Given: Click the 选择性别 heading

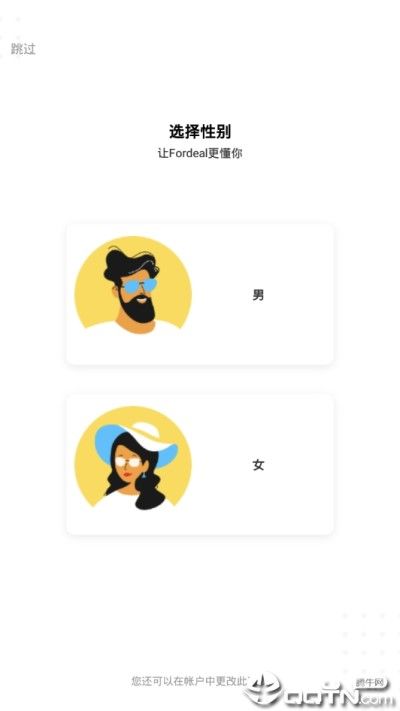Looking at the screenshot, I should [x=200, y=131].
